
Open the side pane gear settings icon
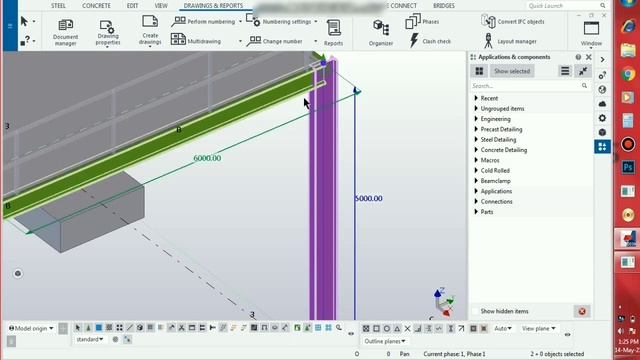[602, 118]
